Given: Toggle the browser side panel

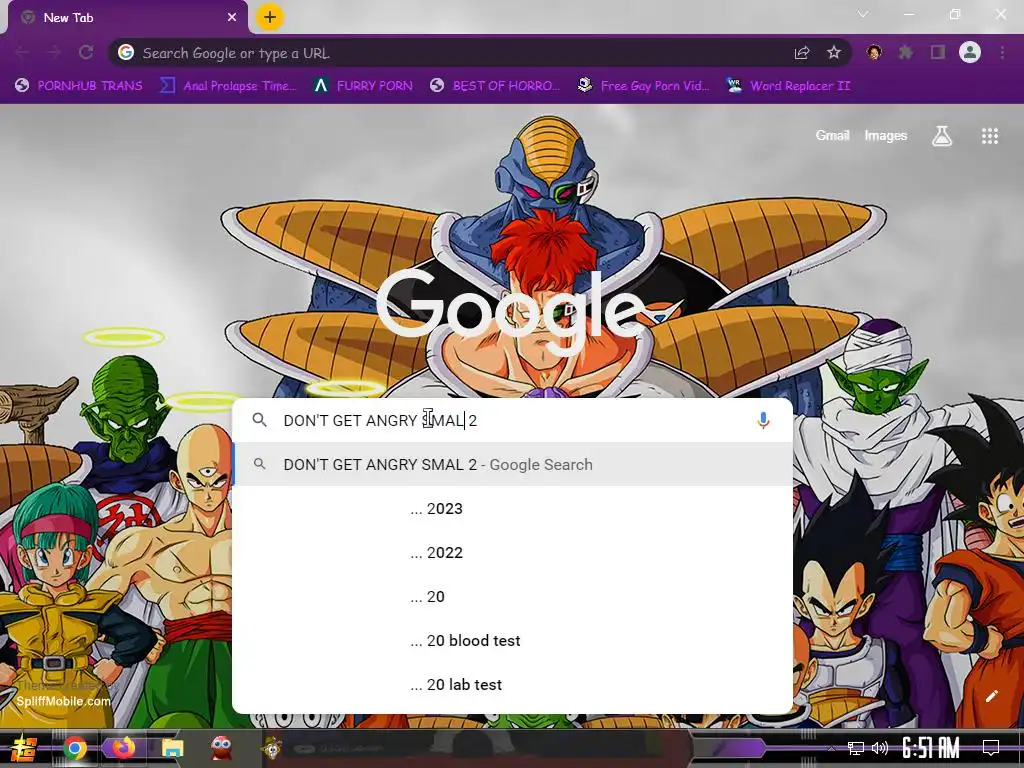Looking at the screenshot, I should pyautogui.click(x=938, y=52).
